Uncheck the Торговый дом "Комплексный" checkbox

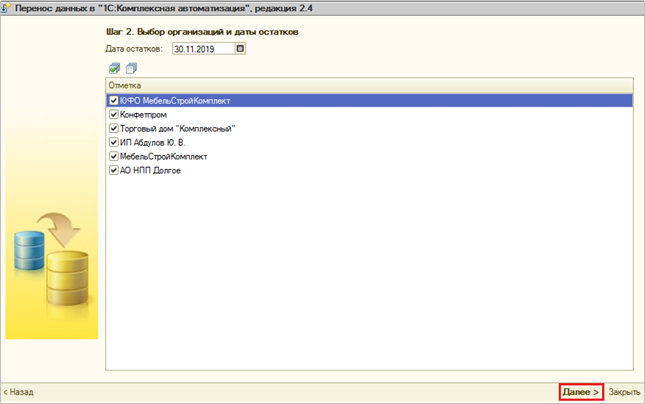coord(113,129)
